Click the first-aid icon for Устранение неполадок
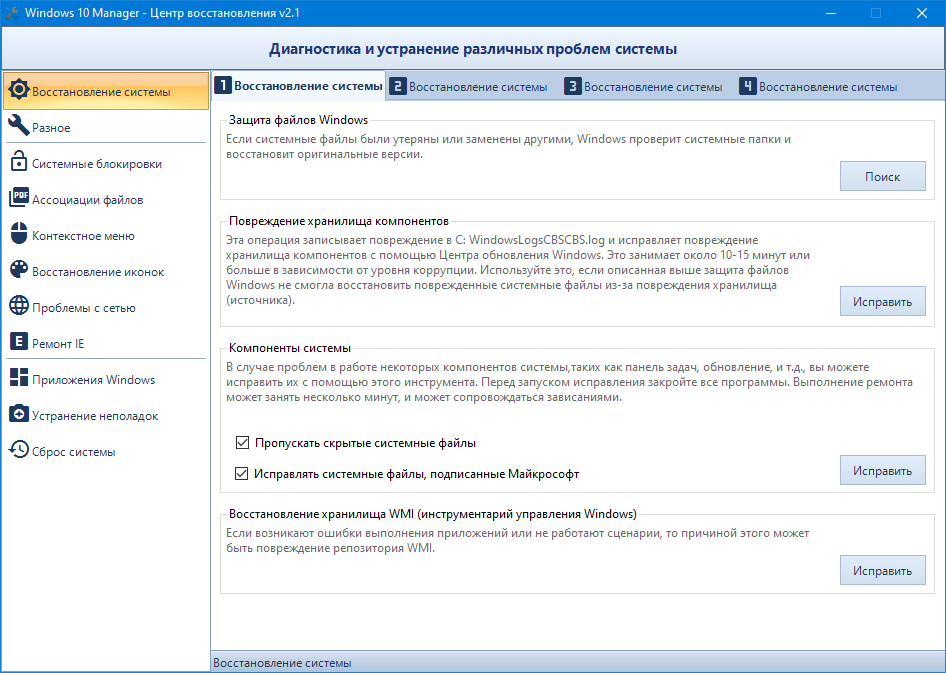946x673 pixels. click(x=19, y=413)
